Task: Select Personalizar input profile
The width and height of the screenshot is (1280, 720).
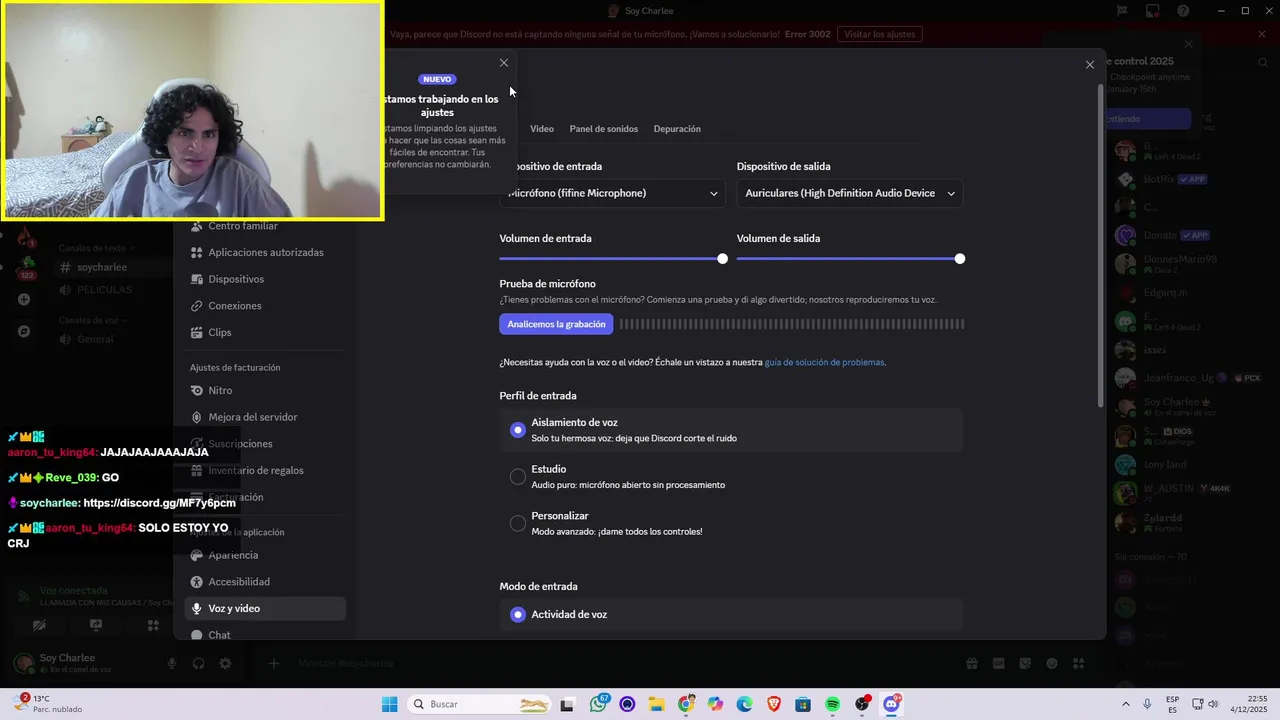Action: [731, 523]
